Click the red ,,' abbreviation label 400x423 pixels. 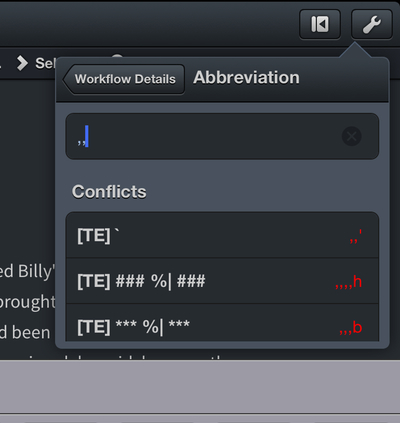click(356, 236)
